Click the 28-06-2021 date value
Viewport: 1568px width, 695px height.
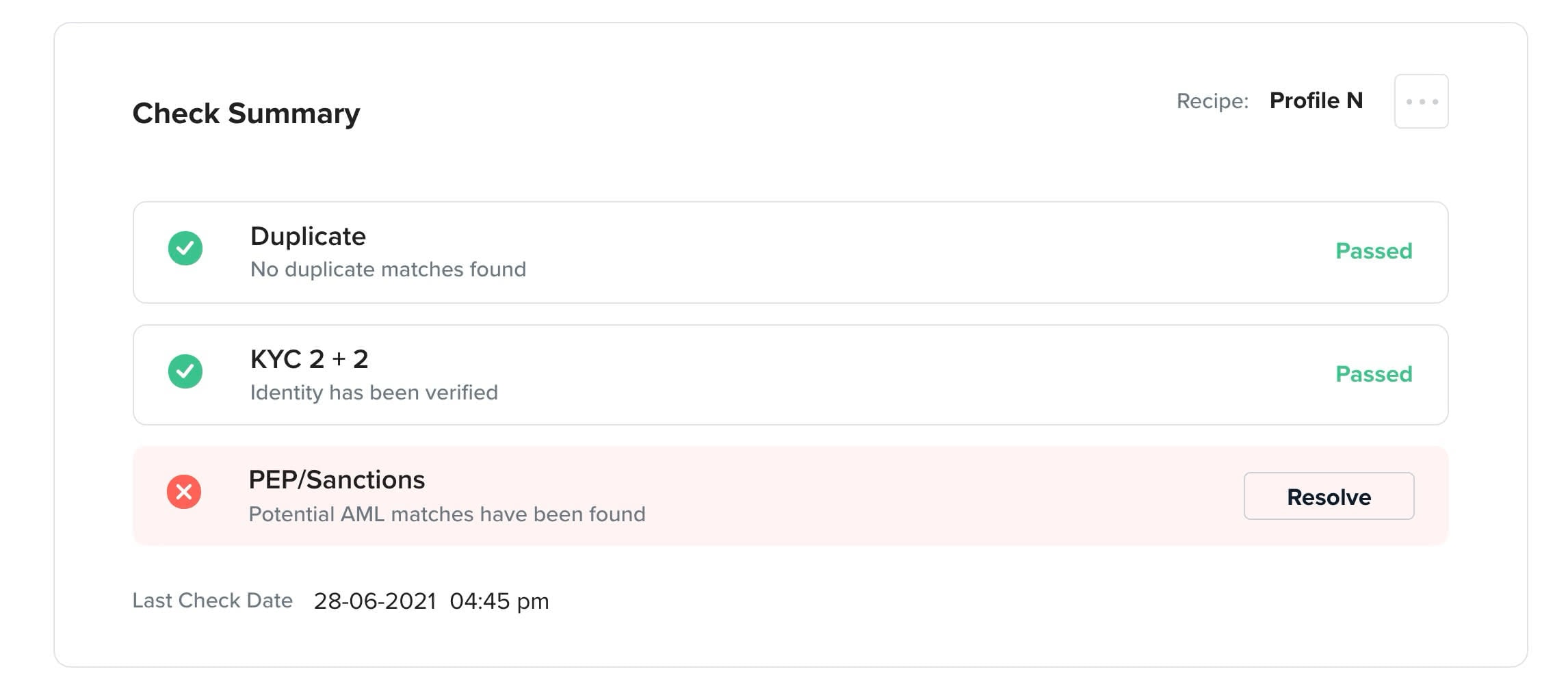click(375, 601)
